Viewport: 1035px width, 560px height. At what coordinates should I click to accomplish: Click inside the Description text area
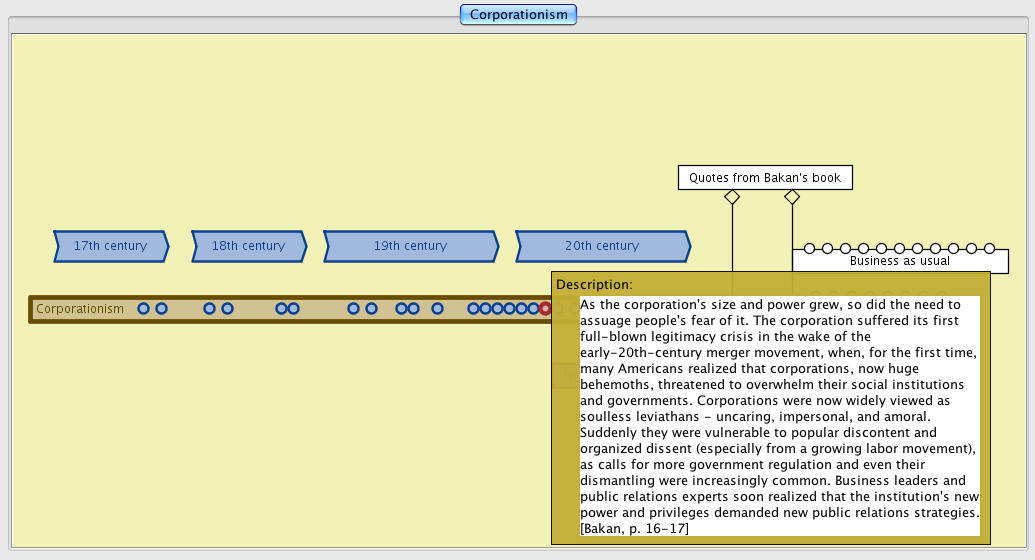[780, 415]
